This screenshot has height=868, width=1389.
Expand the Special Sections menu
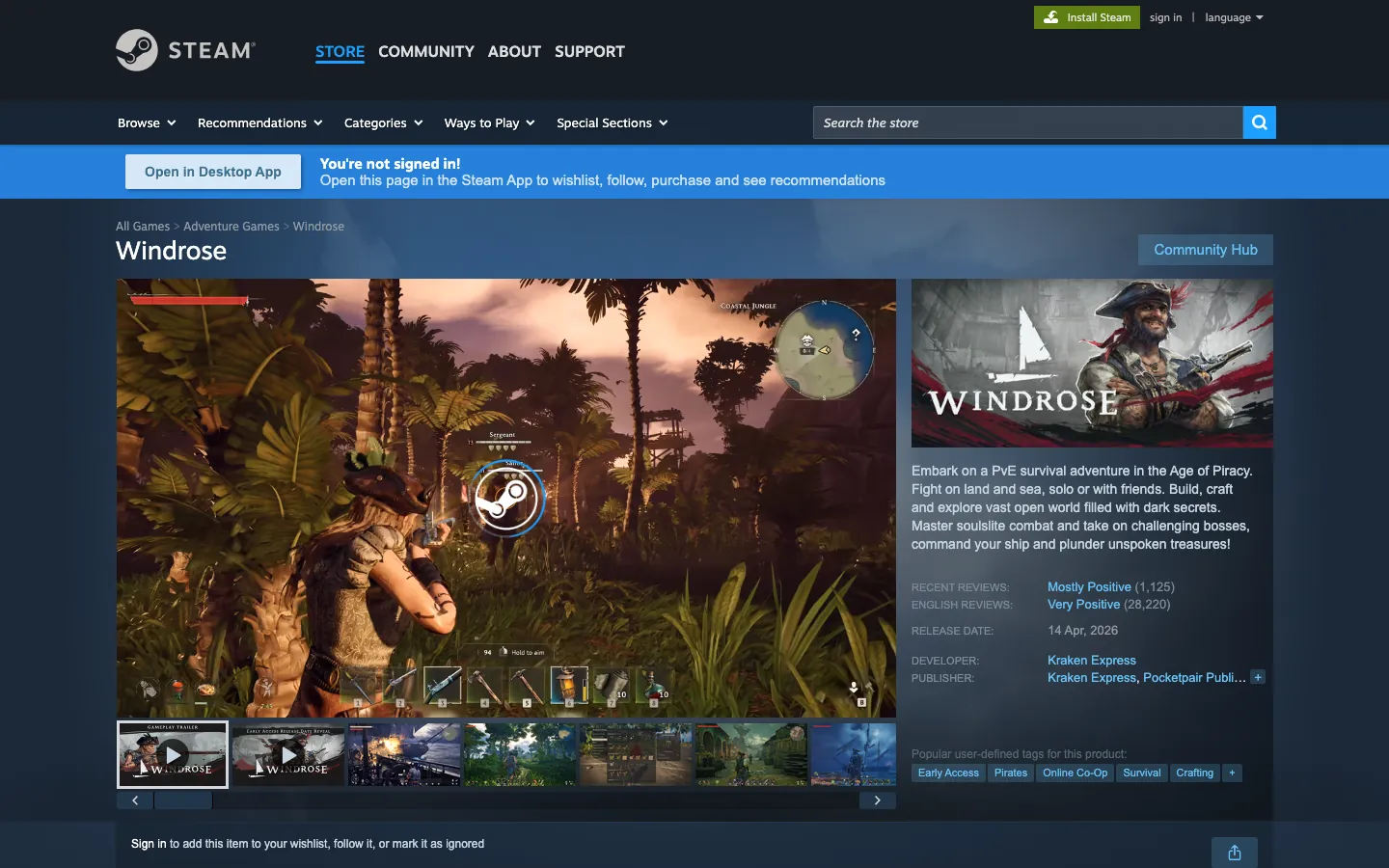point(612,122)
